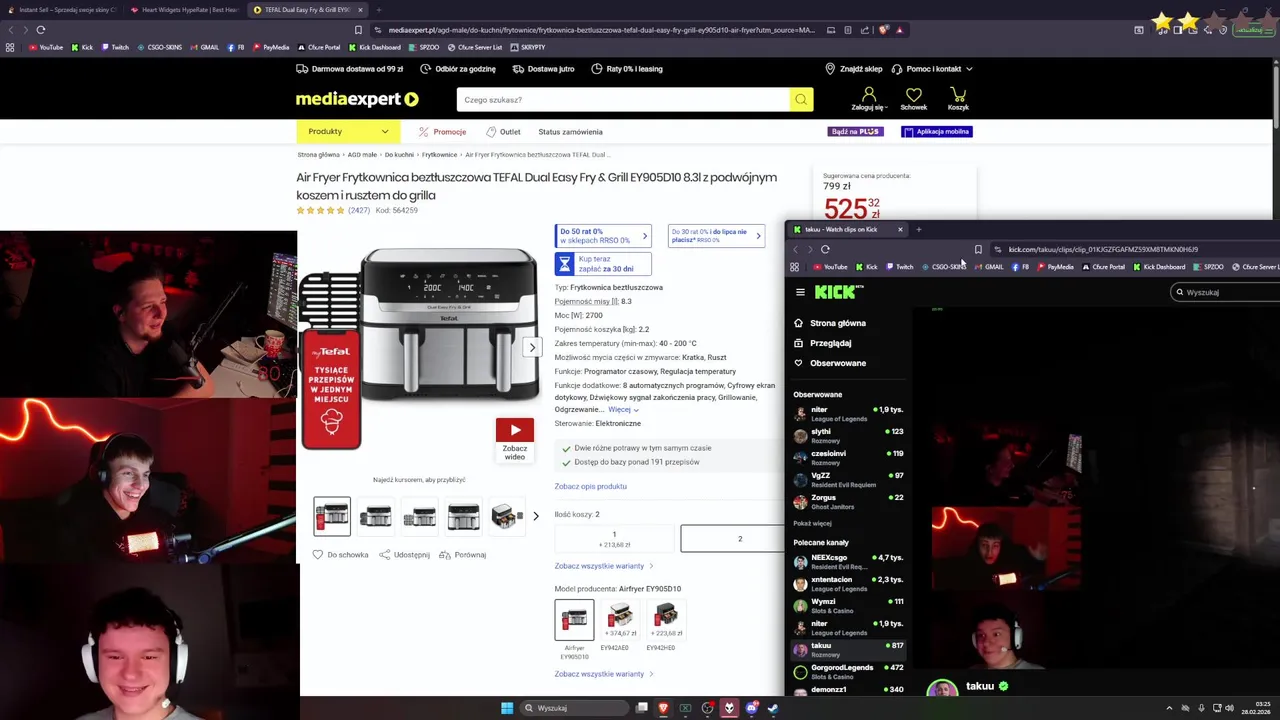
Task: Click the product rating stars (2427)
Action: click(333, 211)
